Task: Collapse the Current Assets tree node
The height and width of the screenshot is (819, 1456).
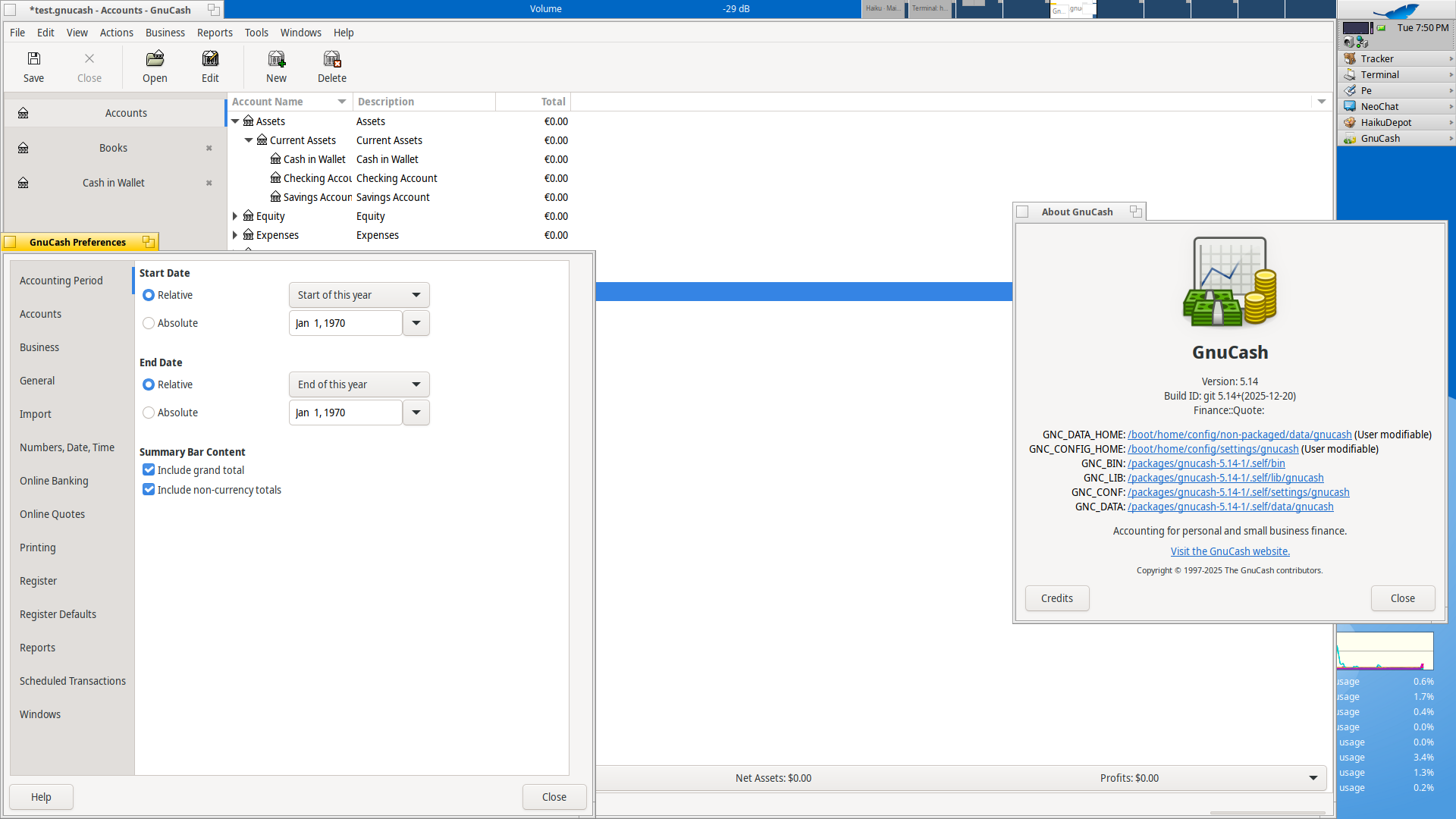Action: (249, 140)
